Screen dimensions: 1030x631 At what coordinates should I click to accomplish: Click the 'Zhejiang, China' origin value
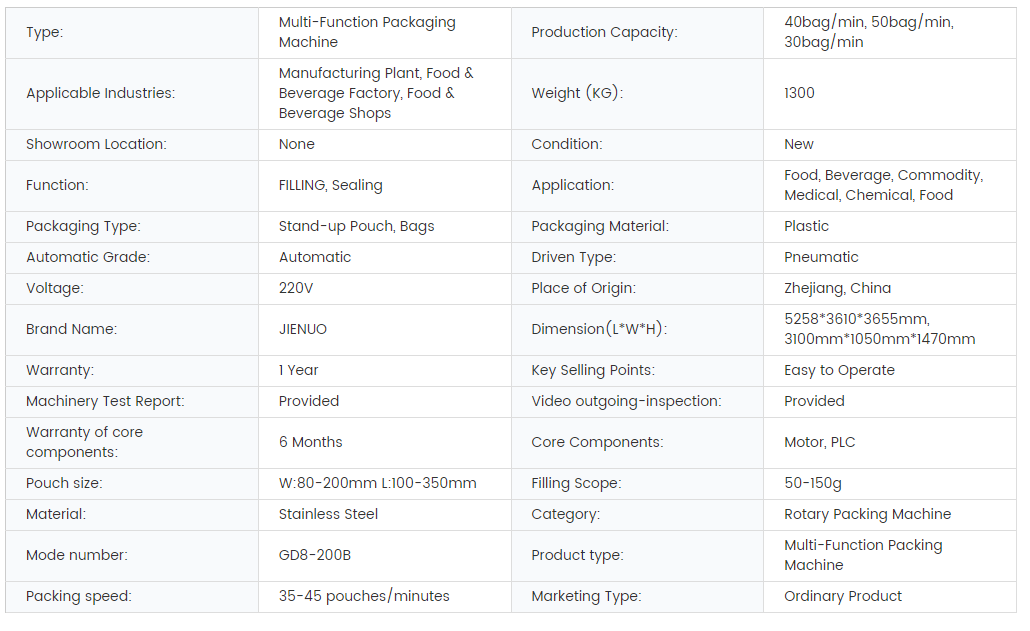click(837, 288)
